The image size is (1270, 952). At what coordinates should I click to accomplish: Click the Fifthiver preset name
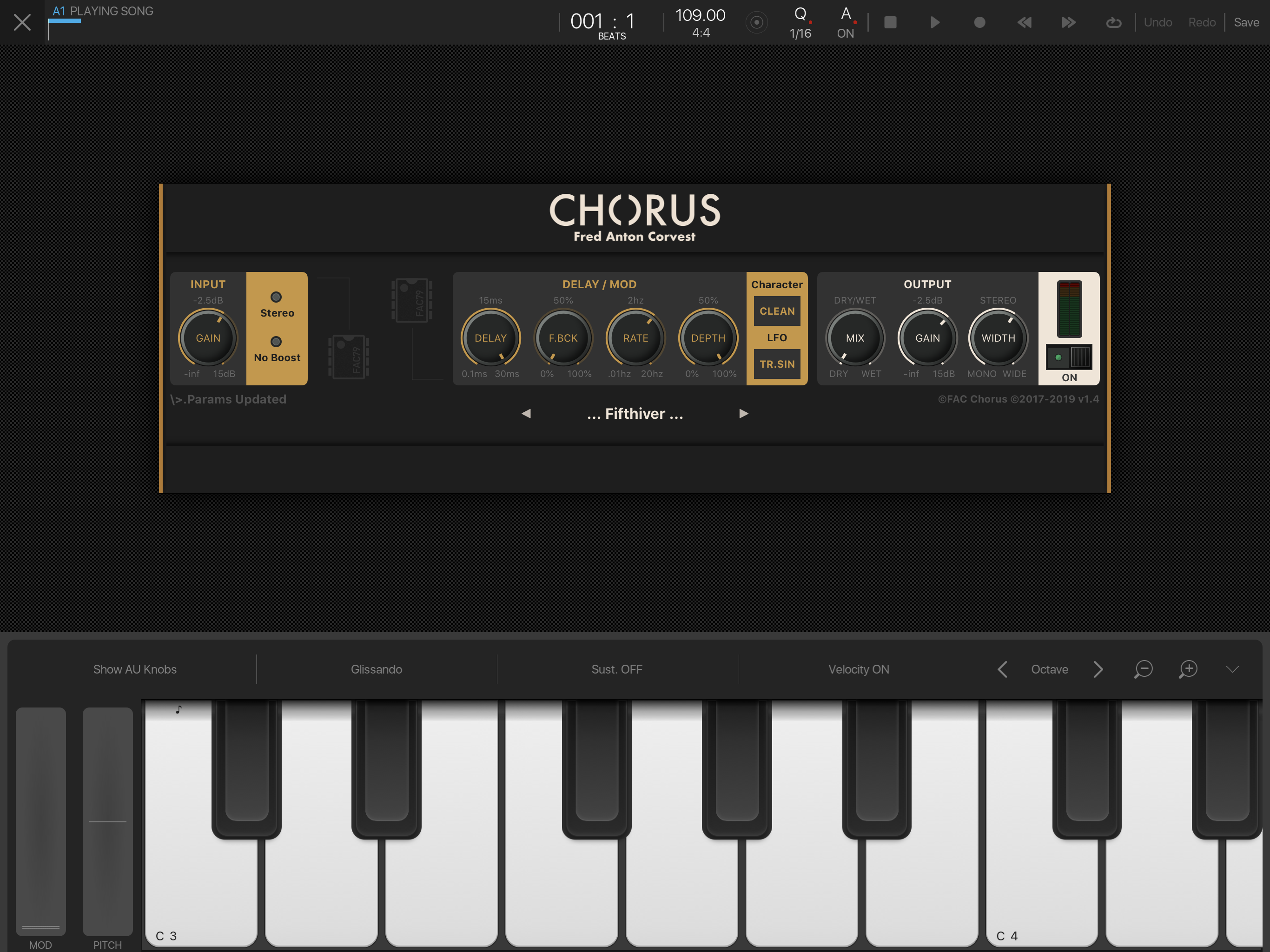click(635, 413)
